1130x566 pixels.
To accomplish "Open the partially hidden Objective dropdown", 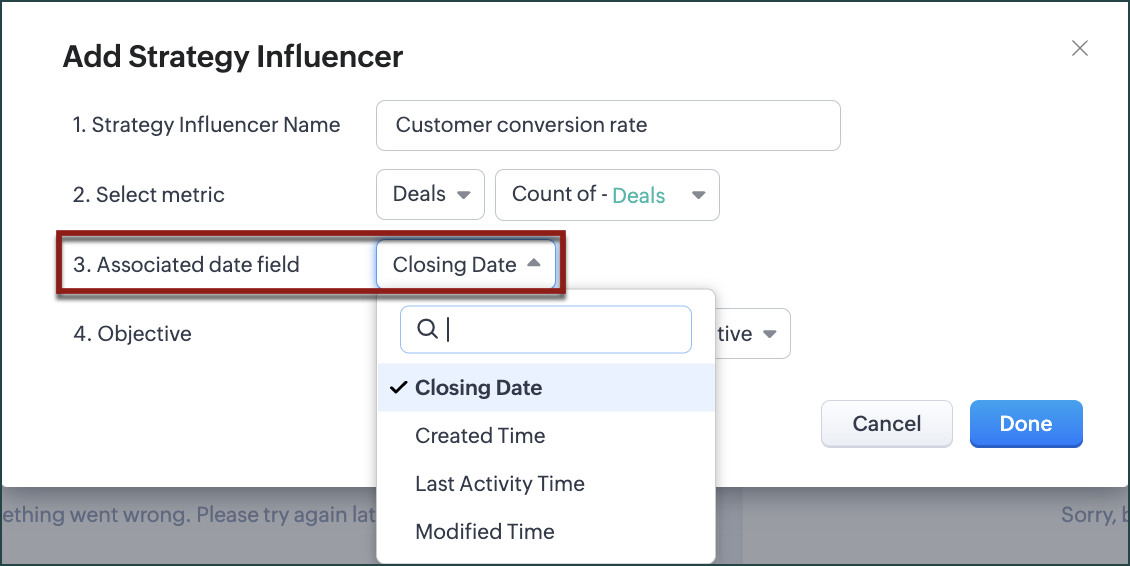I will [754, 334].
